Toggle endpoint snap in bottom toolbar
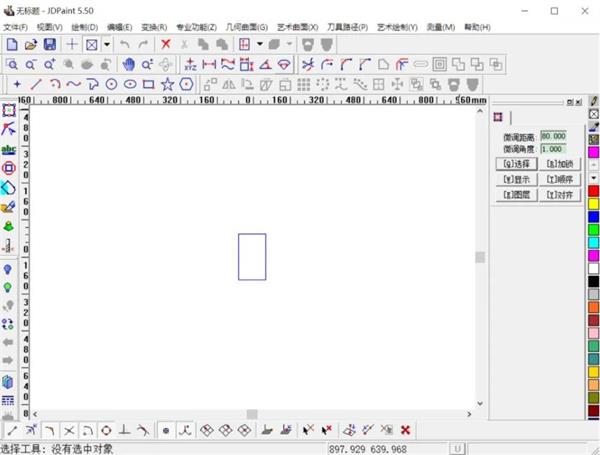 [12, 431]
